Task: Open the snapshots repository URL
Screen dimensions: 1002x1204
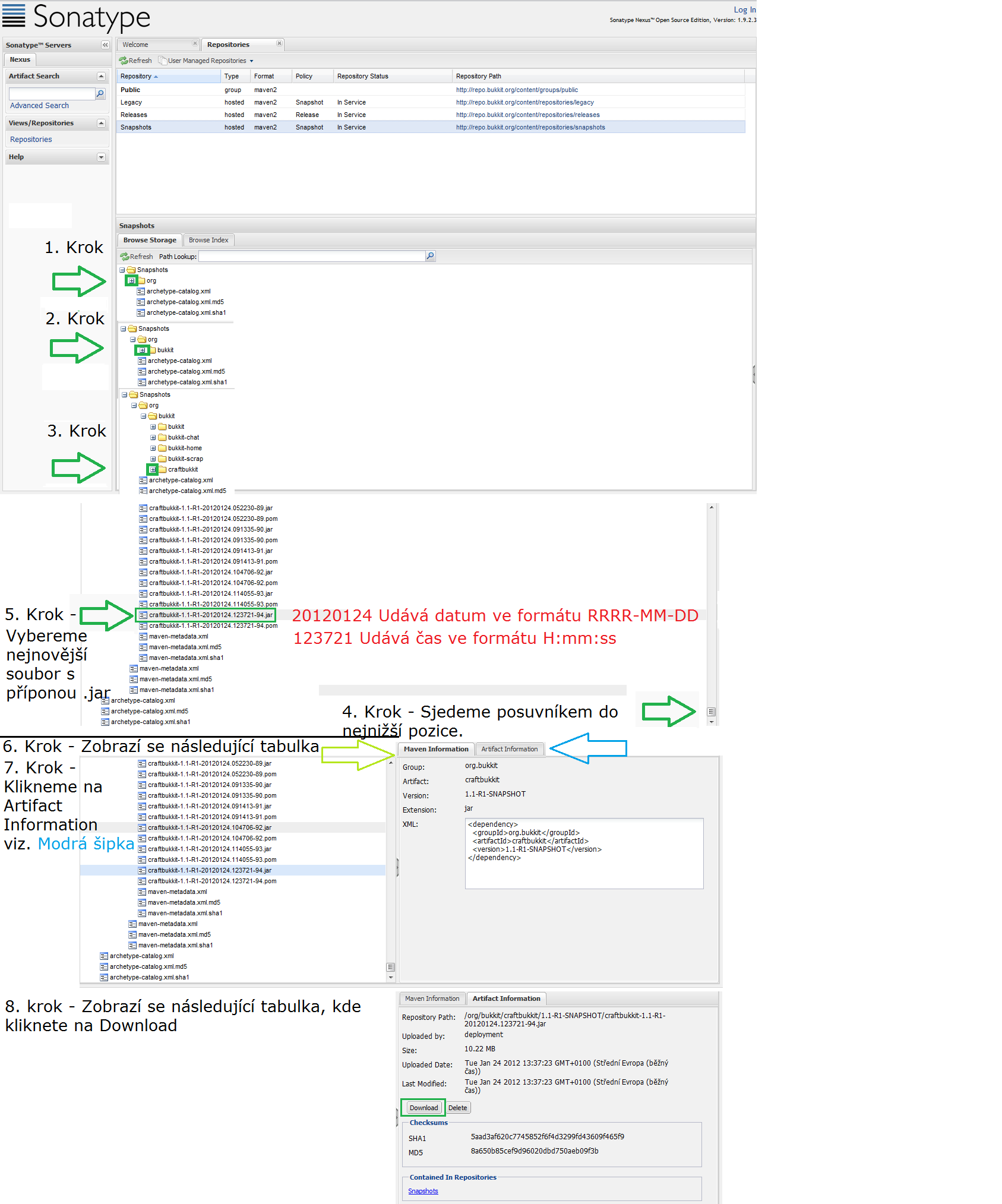Action: point(530,127)
